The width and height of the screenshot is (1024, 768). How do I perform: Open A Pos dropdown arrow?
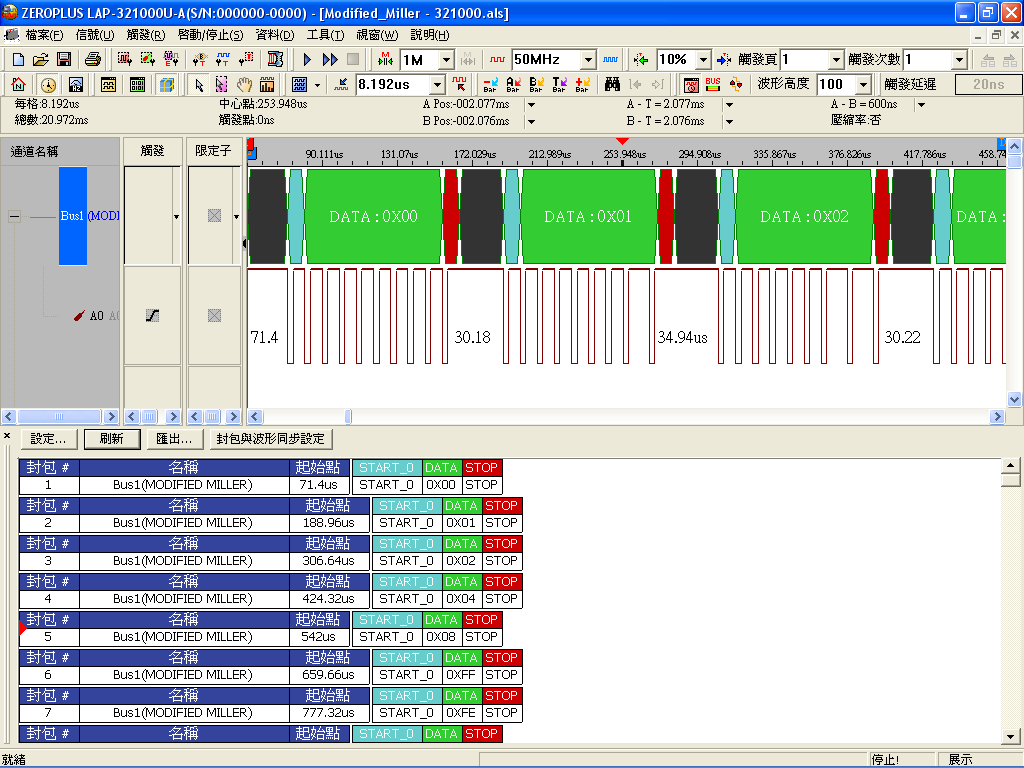(x=532, y=104)
